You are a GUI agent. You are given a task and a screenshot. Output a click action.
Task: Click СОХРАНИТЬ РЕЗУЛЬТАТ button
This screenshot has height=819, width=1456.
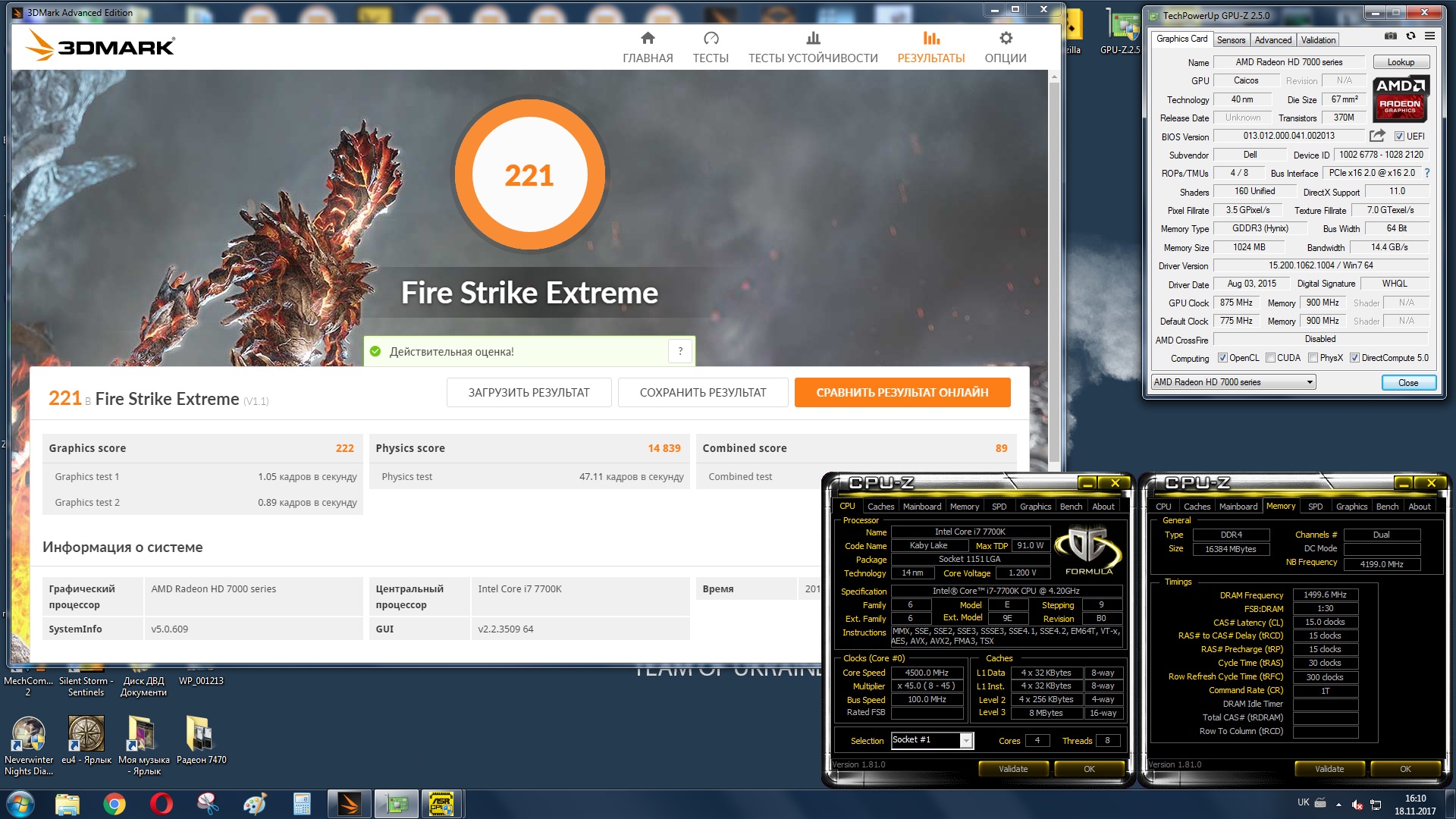tap(703, 393)
